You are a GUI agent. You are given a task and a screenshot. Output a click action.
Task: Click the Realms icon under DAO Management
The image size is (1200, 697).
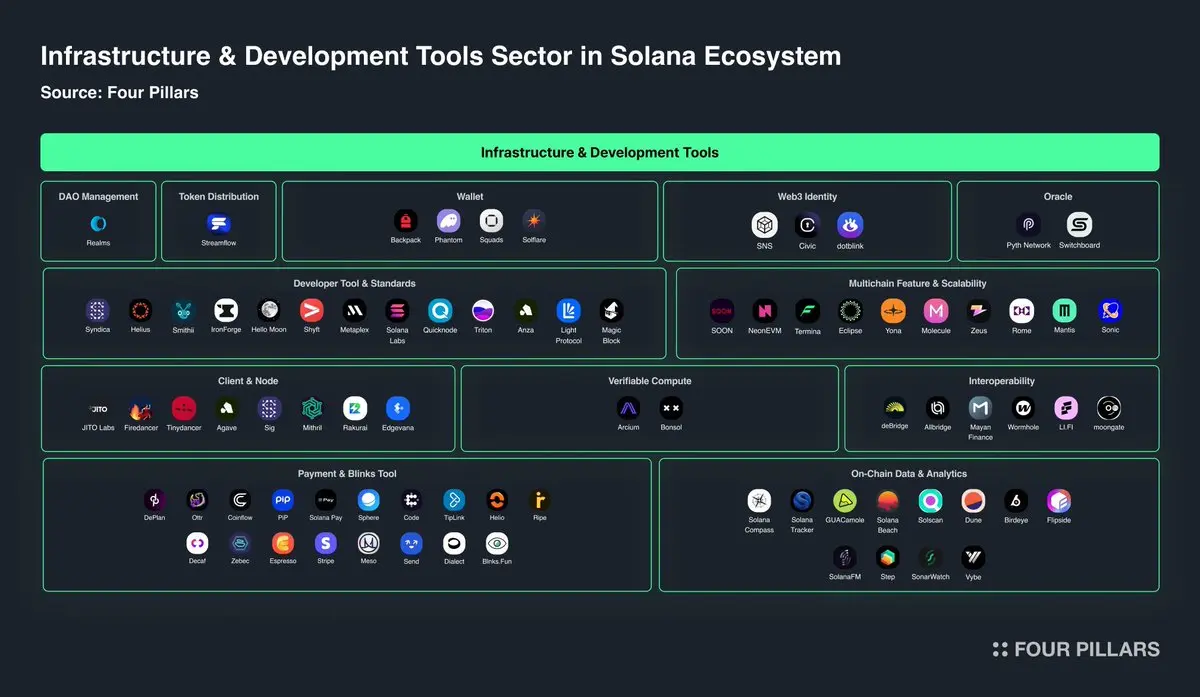pyautogui.click(x=98, y=224)
